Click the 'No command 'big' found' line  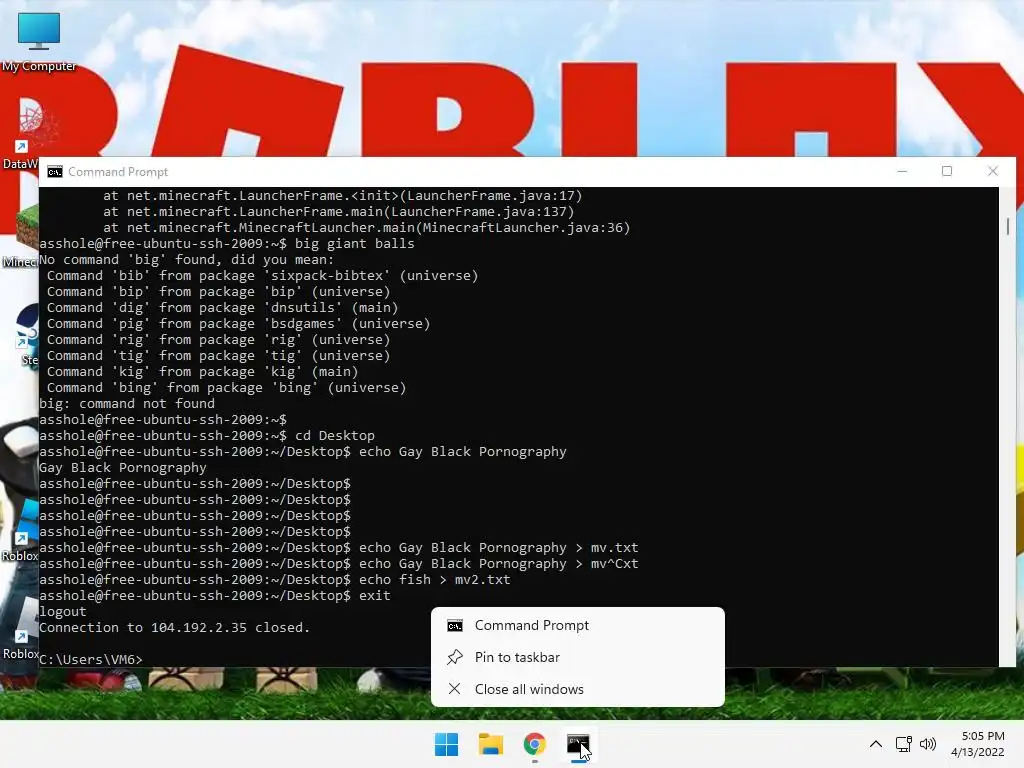pos(187,260)
